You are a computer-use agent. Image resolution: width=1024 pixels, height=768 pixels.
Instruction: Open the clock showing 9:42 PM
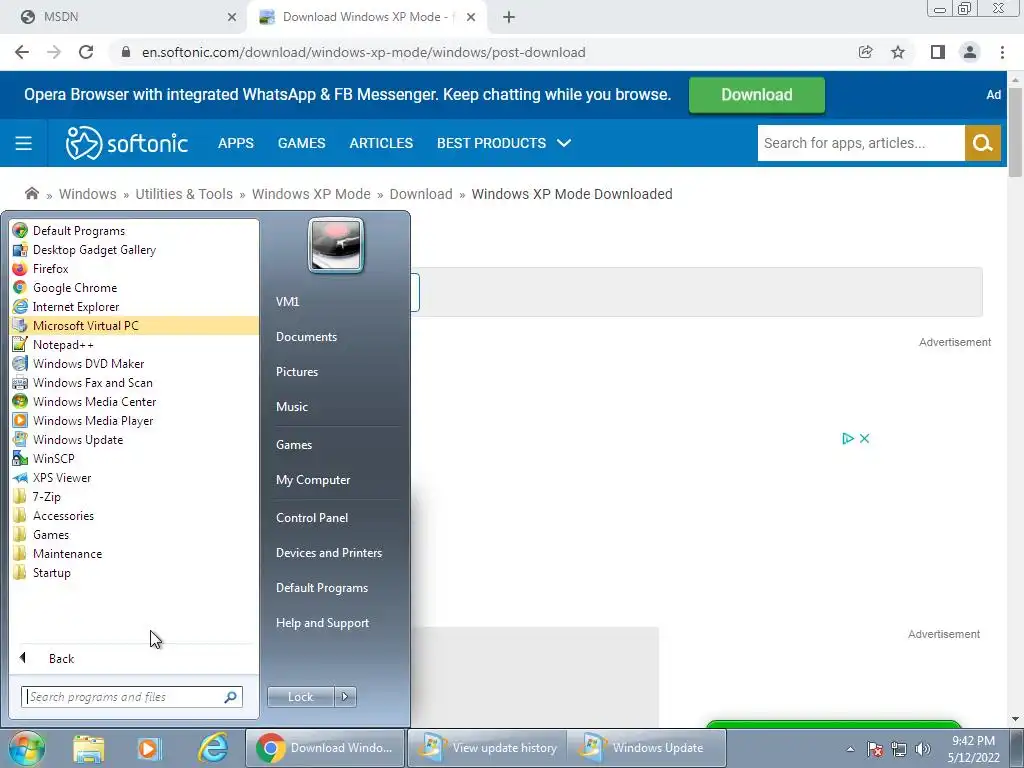click(974, 749)
